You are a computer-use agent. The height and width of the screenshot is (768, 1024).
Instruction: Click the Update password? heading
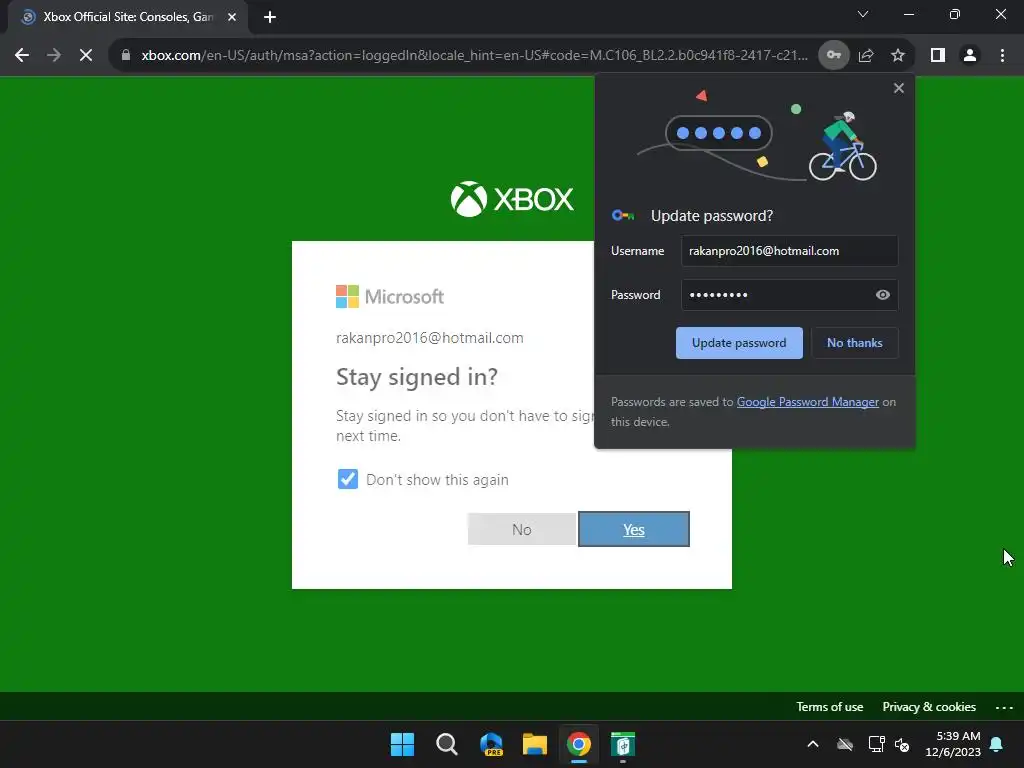point(712,216)
